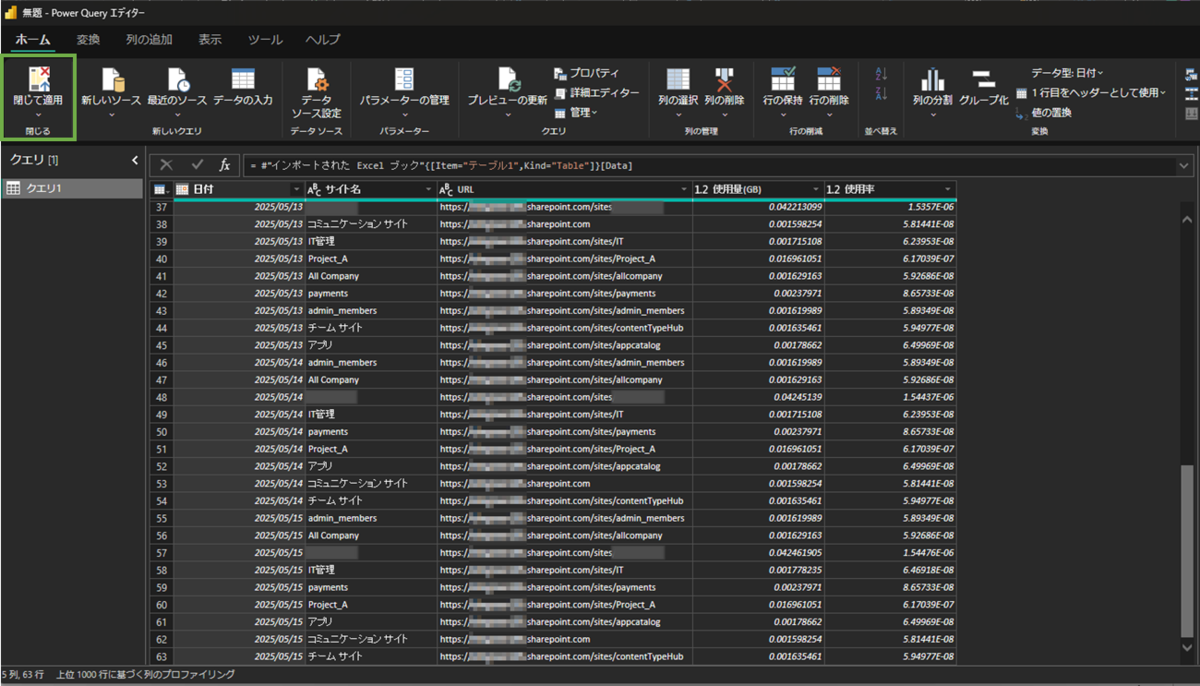Open the 日付 column filter dropdown
Screen dimensions: 1200x686
coord(296,189)
